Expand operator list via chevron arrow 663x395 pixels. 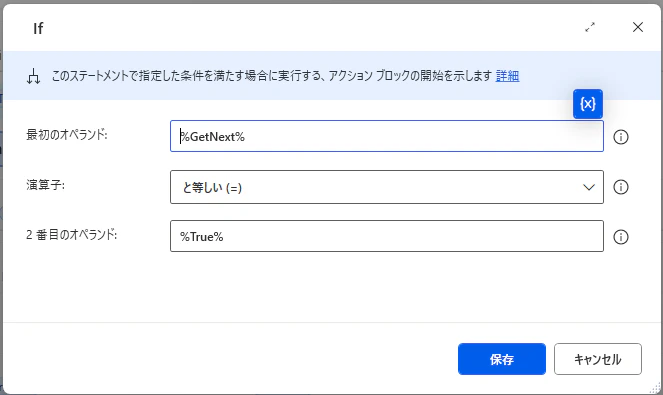pos(589,187)
